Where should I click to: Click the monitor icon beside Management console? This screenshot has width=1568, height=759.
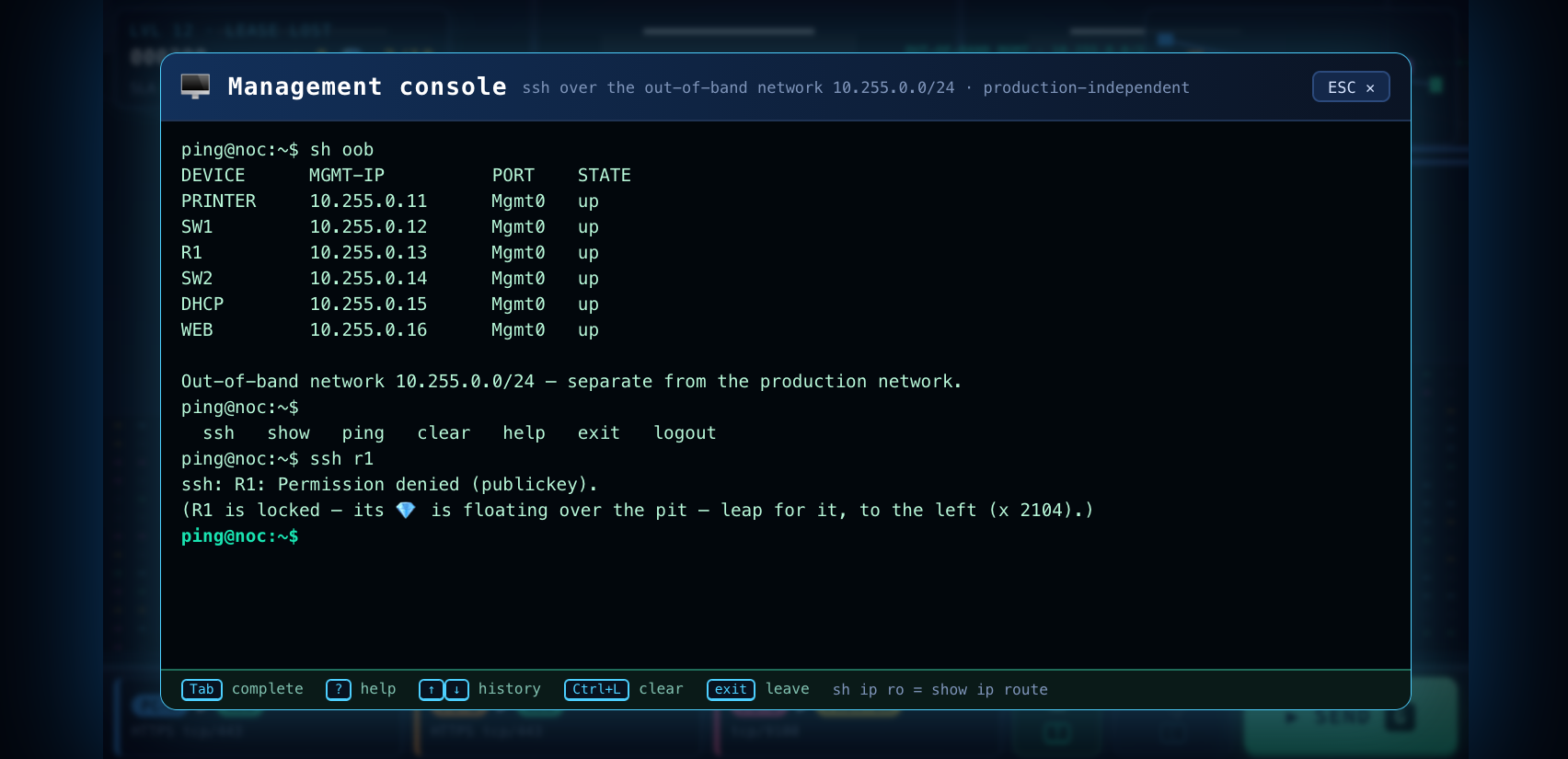[195, 86]
